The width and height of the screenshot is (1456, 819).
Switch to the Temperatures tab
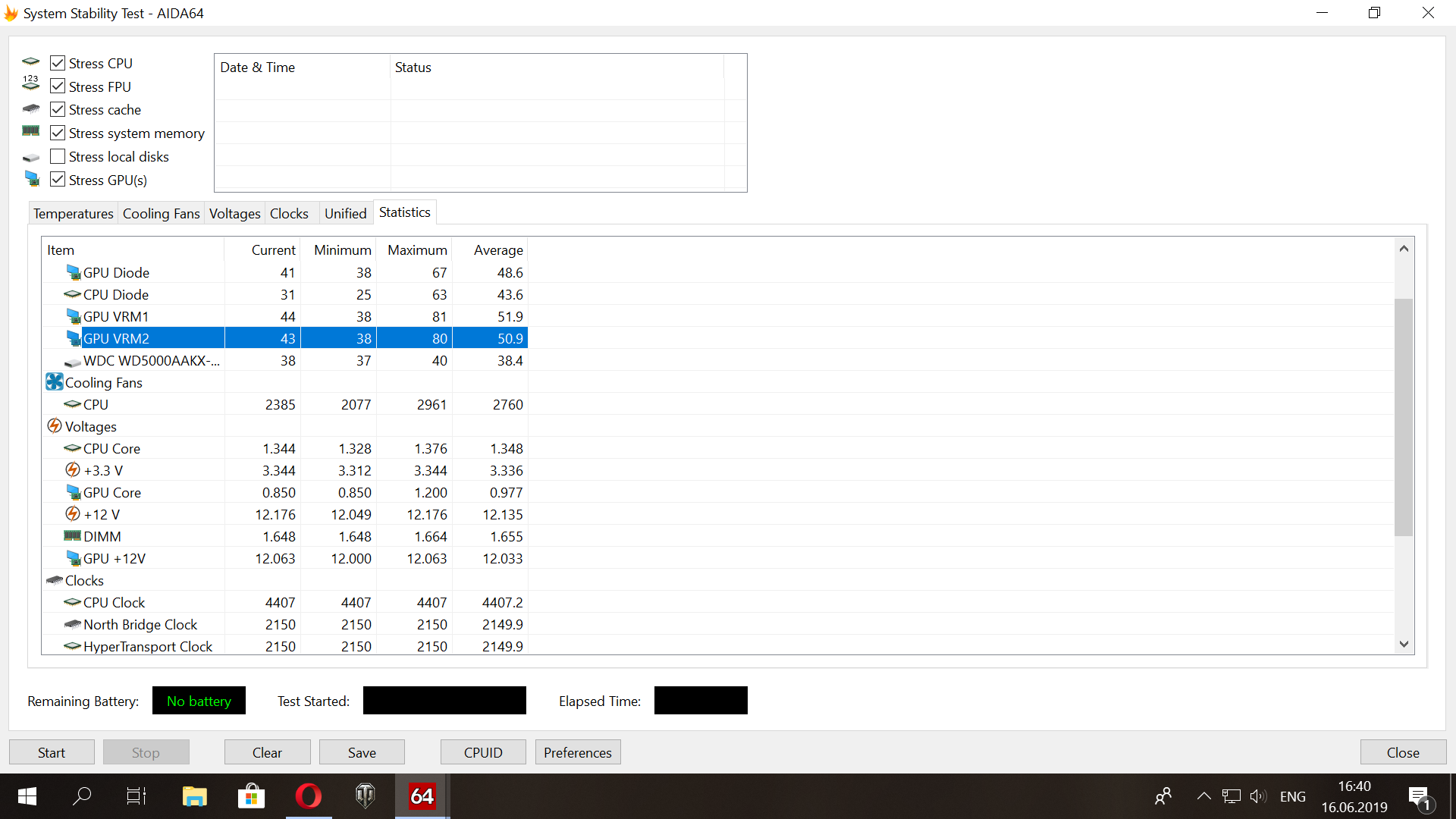[x=73, y=214]
